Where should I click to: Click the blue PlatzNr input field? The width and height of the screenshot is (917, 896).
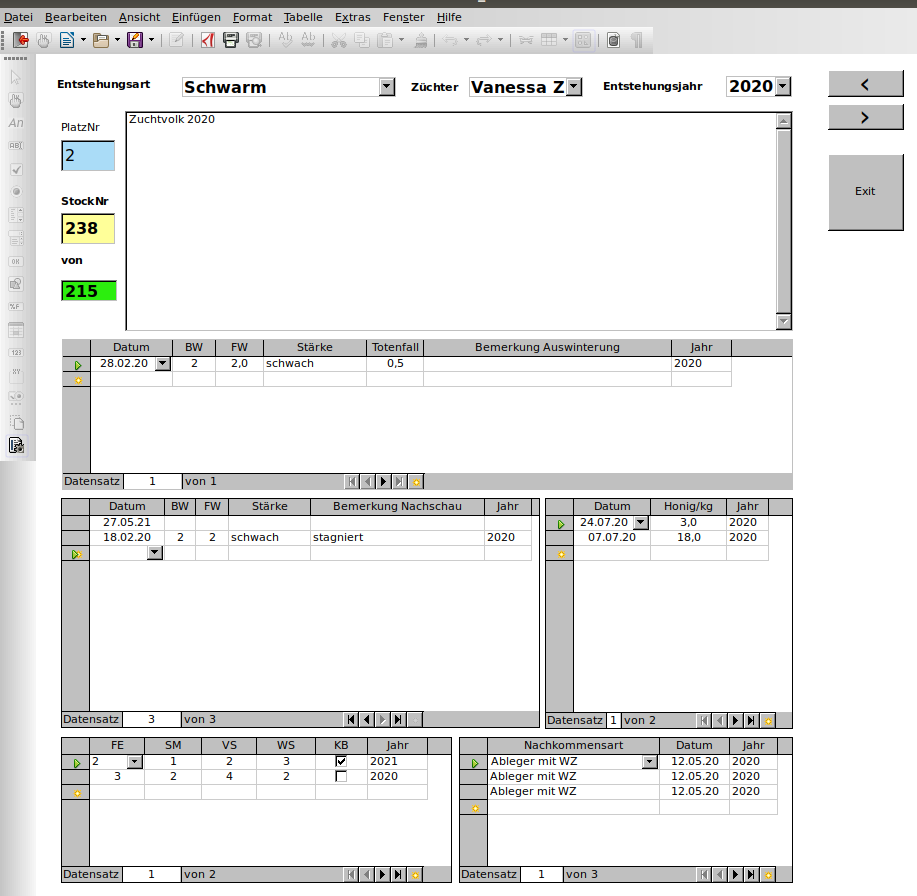click(x=88, y=156)
